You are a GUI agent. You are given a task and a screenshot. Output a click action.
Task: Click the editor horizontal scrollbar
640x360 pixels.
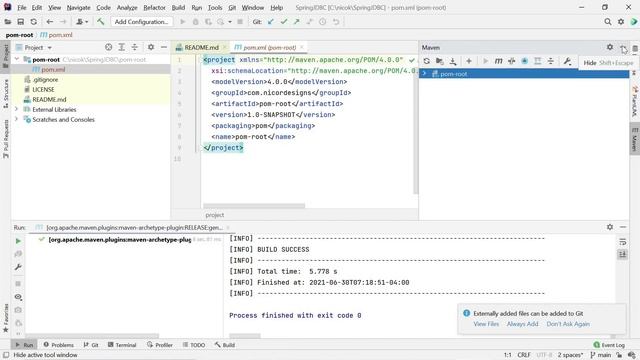[254, 206]
